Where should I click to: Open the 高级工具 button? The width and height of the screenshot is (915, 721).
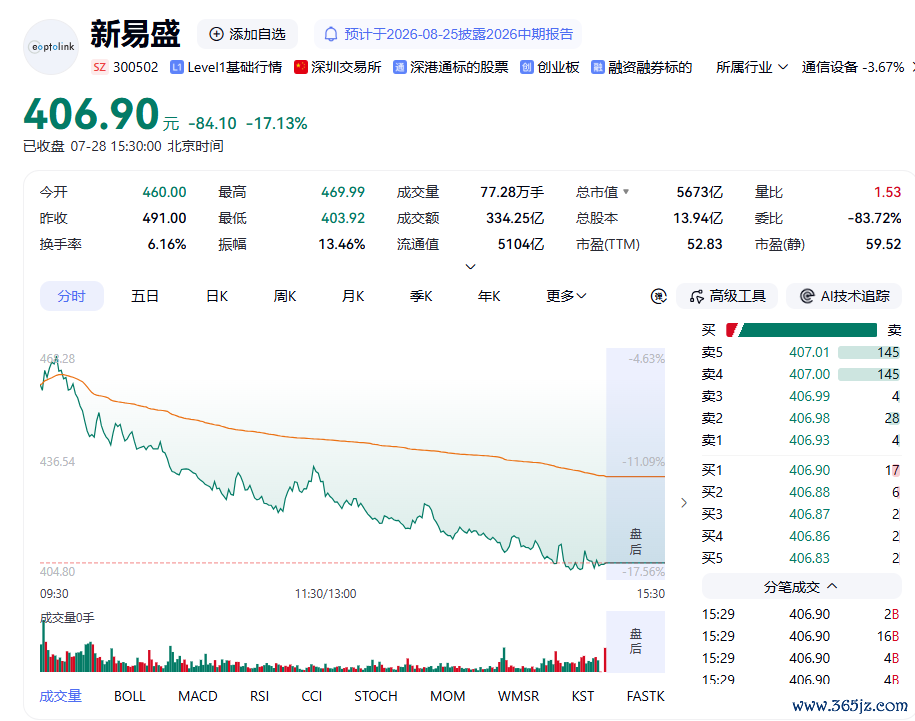click(x=727, y=296)
